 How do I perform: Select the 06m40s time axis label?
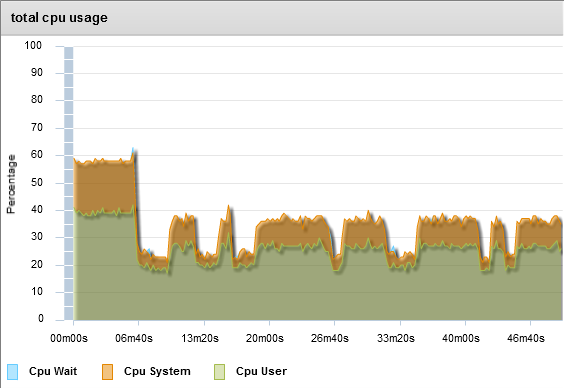click(134, 338)
